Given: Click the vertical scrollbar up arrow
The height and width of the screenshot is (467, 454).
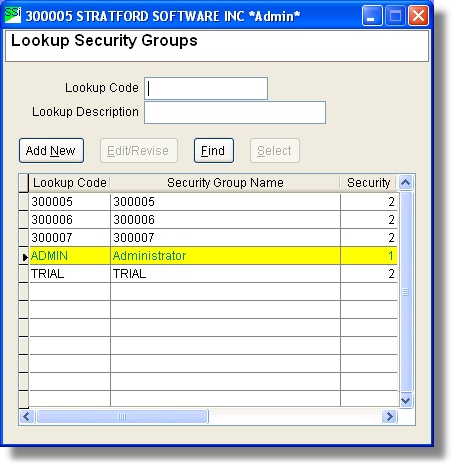Looking at the screenshot, I should tap(406, 182).
